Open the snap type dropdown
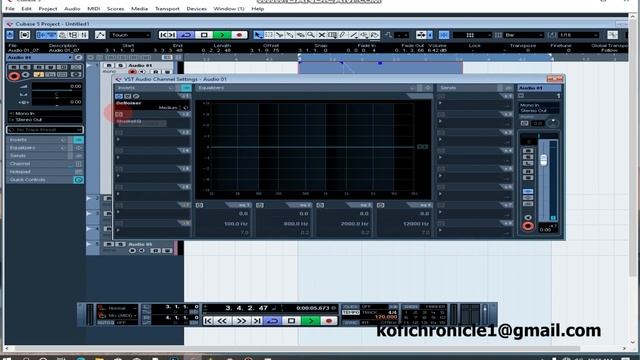 pyautogui.click(x=471, y=35)
